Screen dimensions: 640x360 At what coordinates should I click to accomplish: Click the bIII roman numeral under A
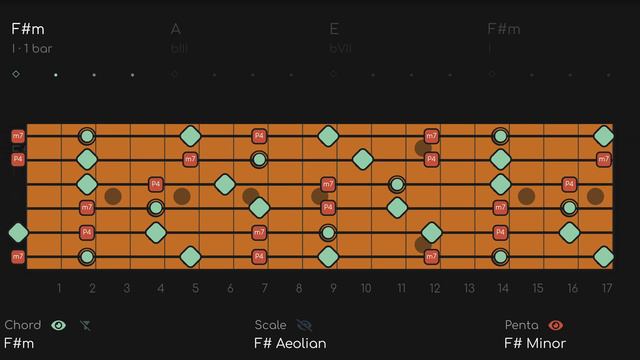click(x=179, y=49)
